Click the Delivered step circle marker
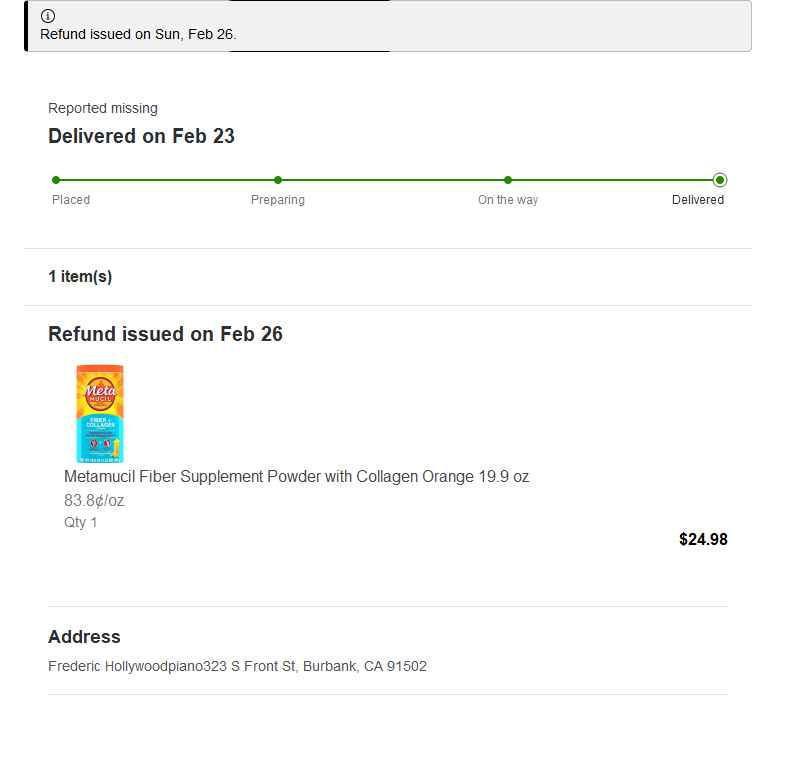 pyautogui.click(x=720, y=180)
